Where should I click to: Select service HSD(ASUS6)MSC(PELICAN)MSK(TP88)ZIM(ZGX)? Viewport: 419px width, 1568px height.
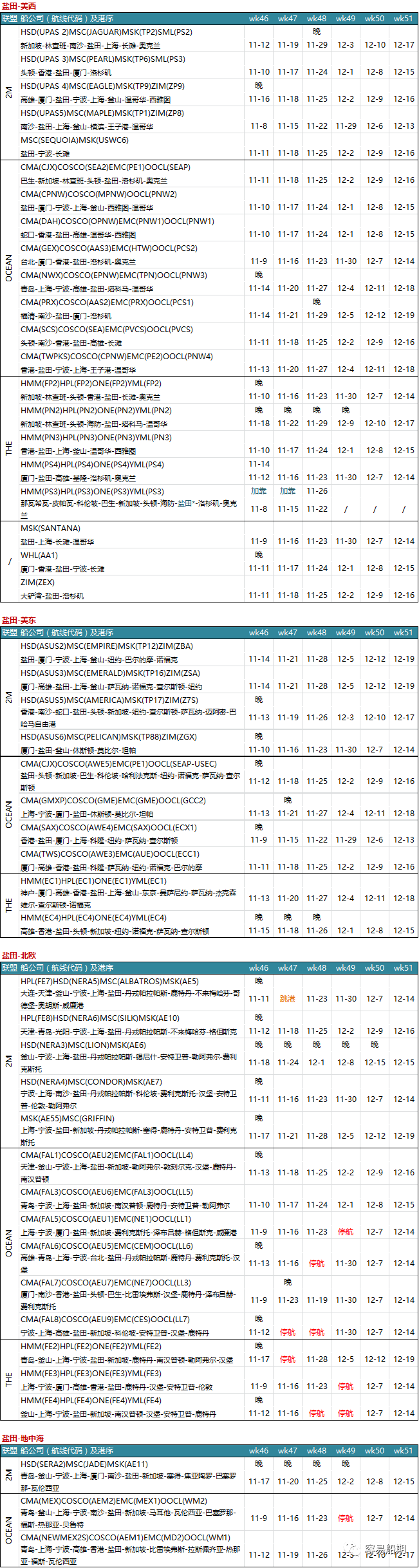109,736
